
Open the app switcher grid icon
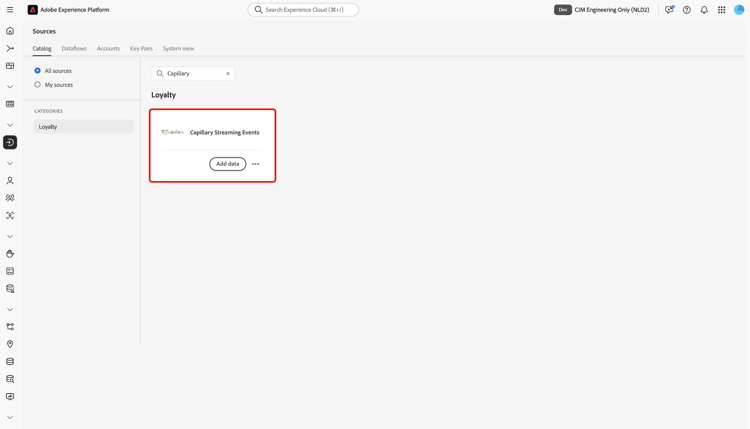click(722, 10)
